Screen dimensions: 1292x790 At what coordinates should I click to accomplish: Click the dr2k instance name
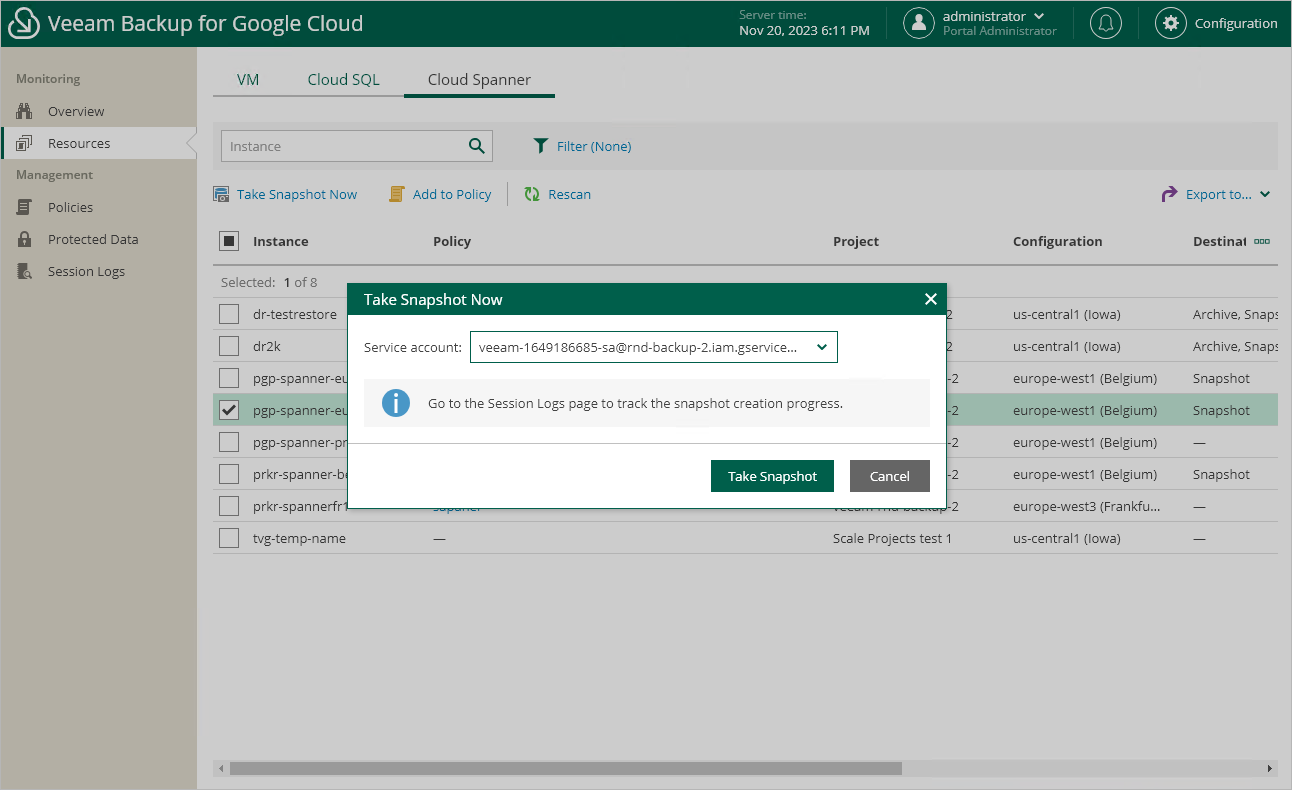click(268, 346)
